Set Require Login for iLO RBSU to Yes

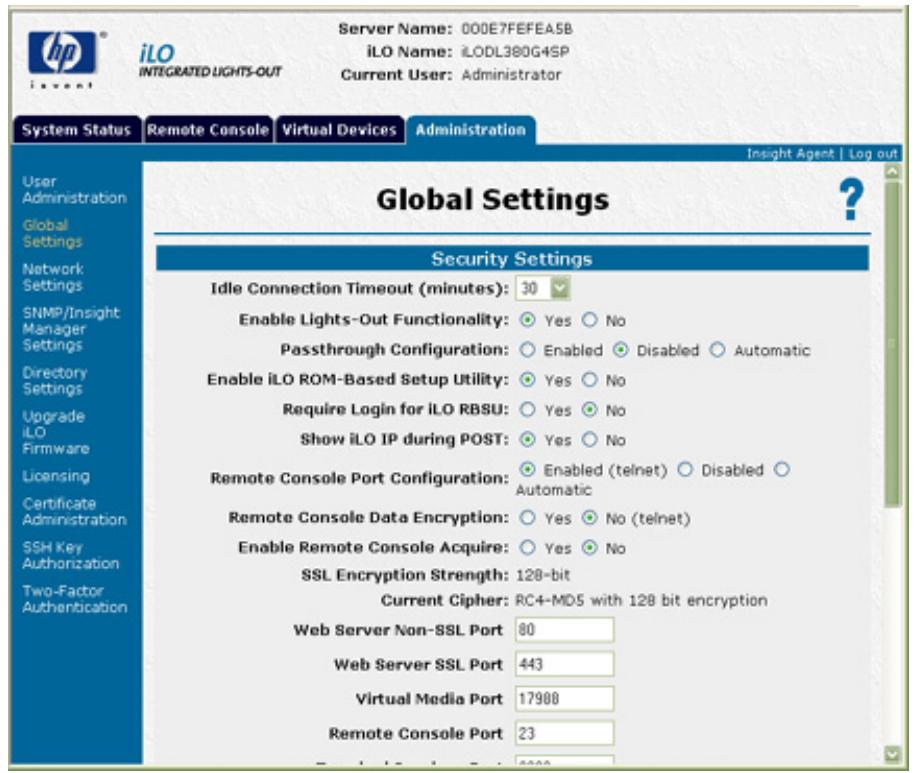pos(527,409)
